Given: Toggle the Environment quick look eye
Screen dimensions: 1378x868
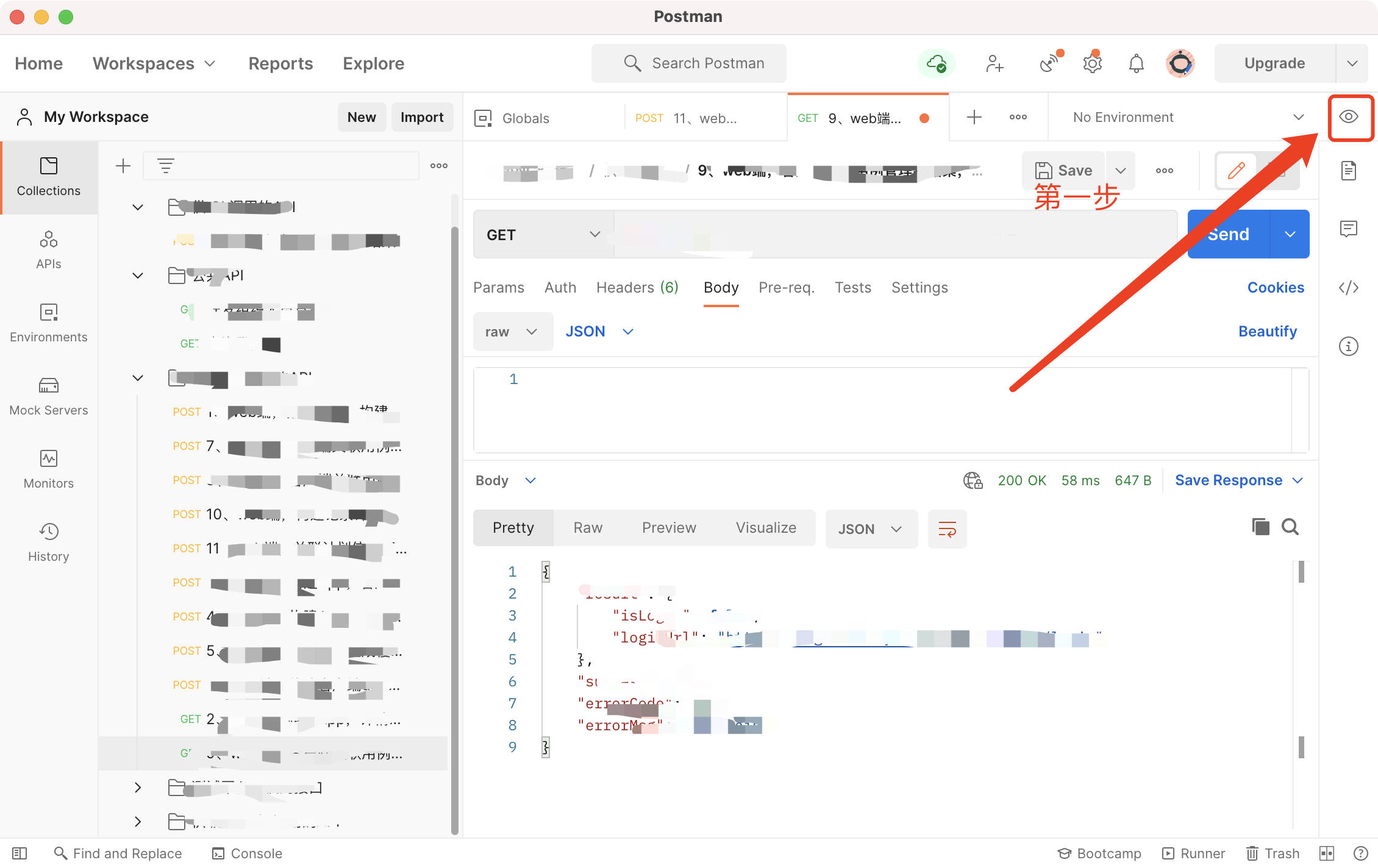Looking at the screenshot, I should coord(1350,117).
